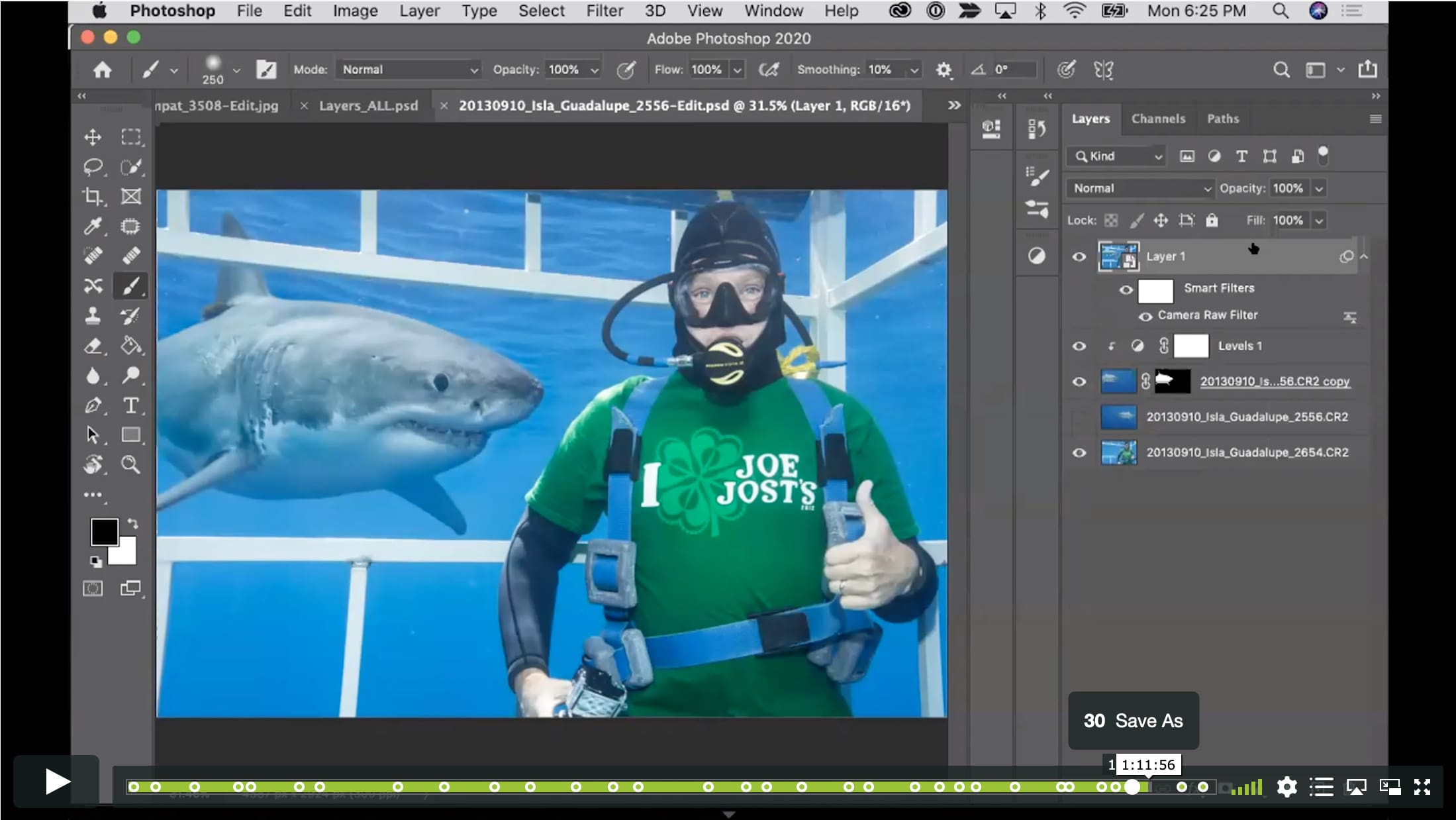
Task: Show the hidden Isla_Guadalupe_2556.CR2 layer
Action: coord(1079,417)
